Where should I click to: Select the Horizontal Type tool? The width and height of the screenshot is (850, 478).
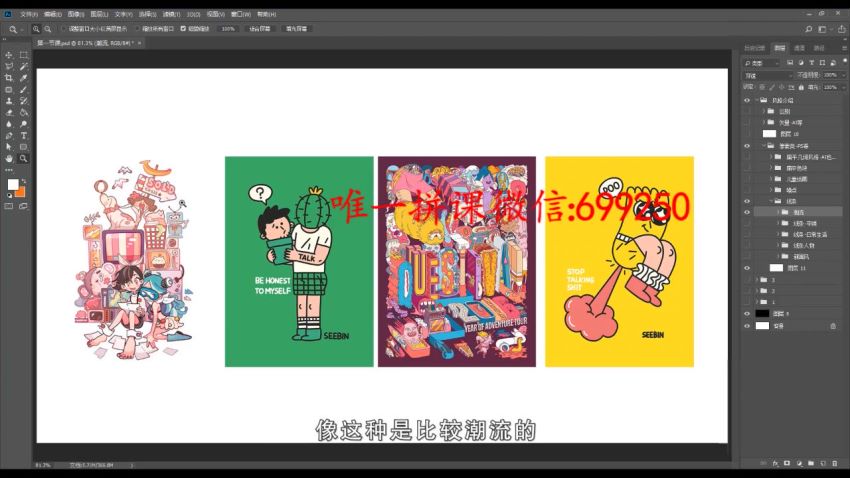tap(23, 135)
